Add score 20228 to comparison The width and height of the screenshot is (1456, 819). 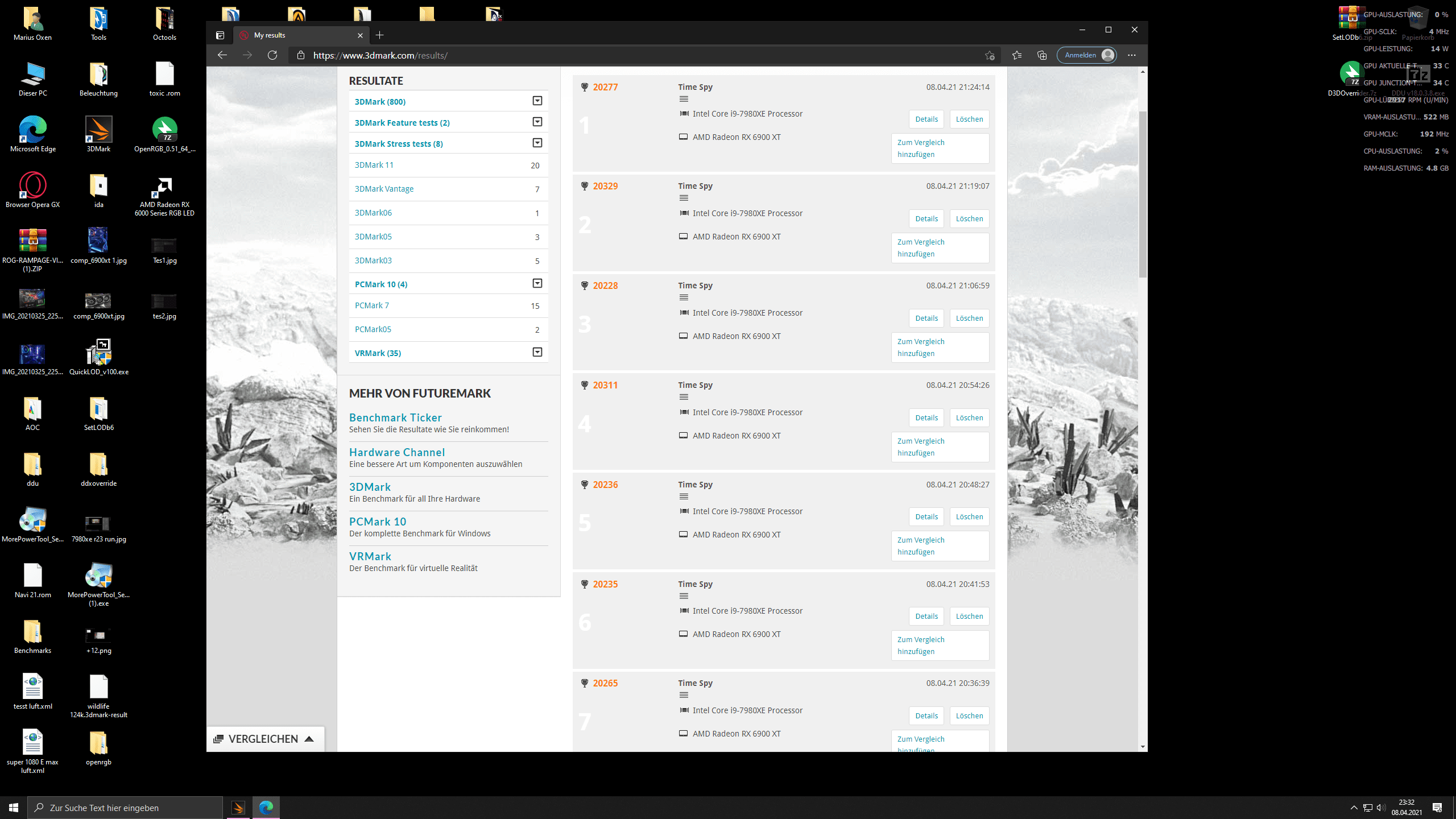point(940,348)
